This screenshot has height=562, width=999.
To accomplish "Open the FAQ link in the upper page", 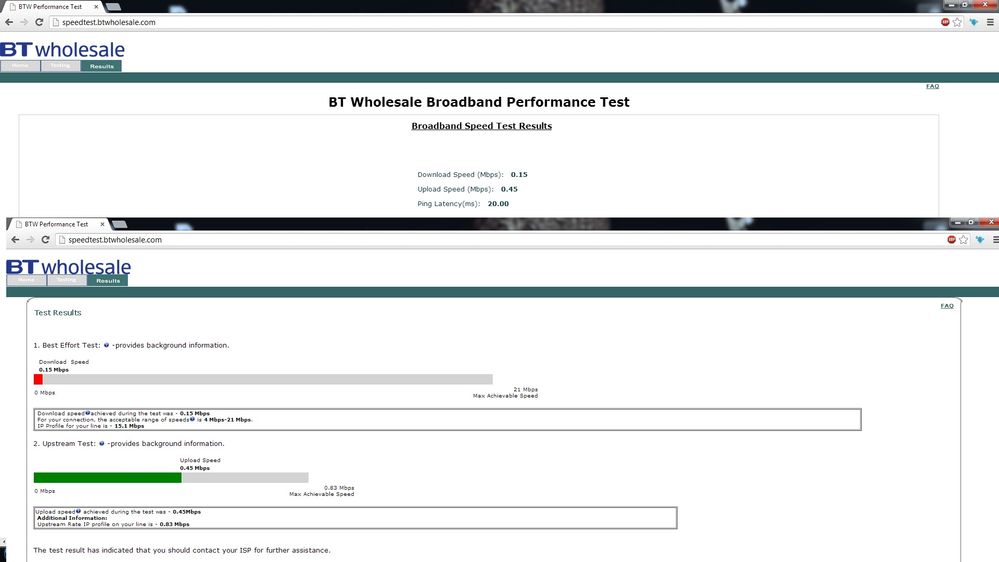I will pos(932,86).
